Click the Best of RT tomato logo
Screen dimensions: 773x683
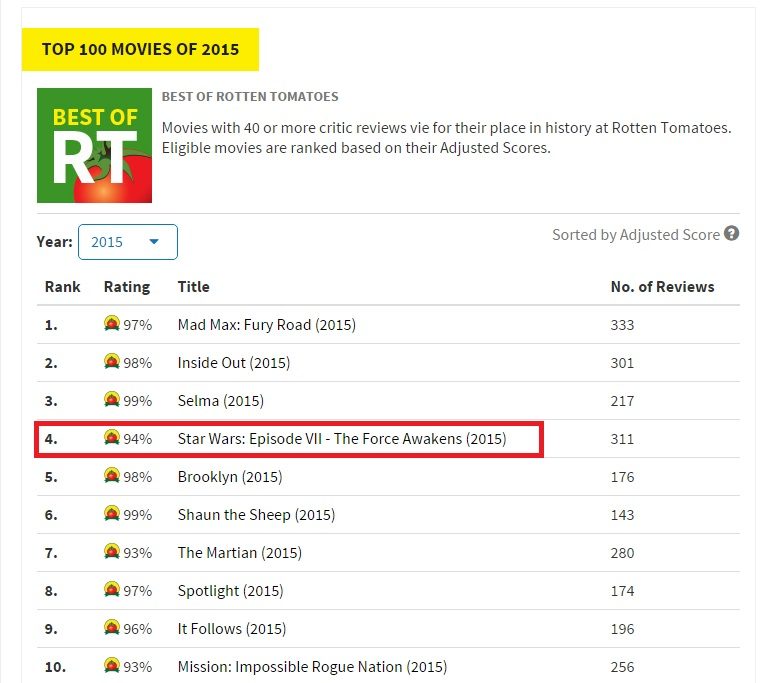tap(94, 145)
